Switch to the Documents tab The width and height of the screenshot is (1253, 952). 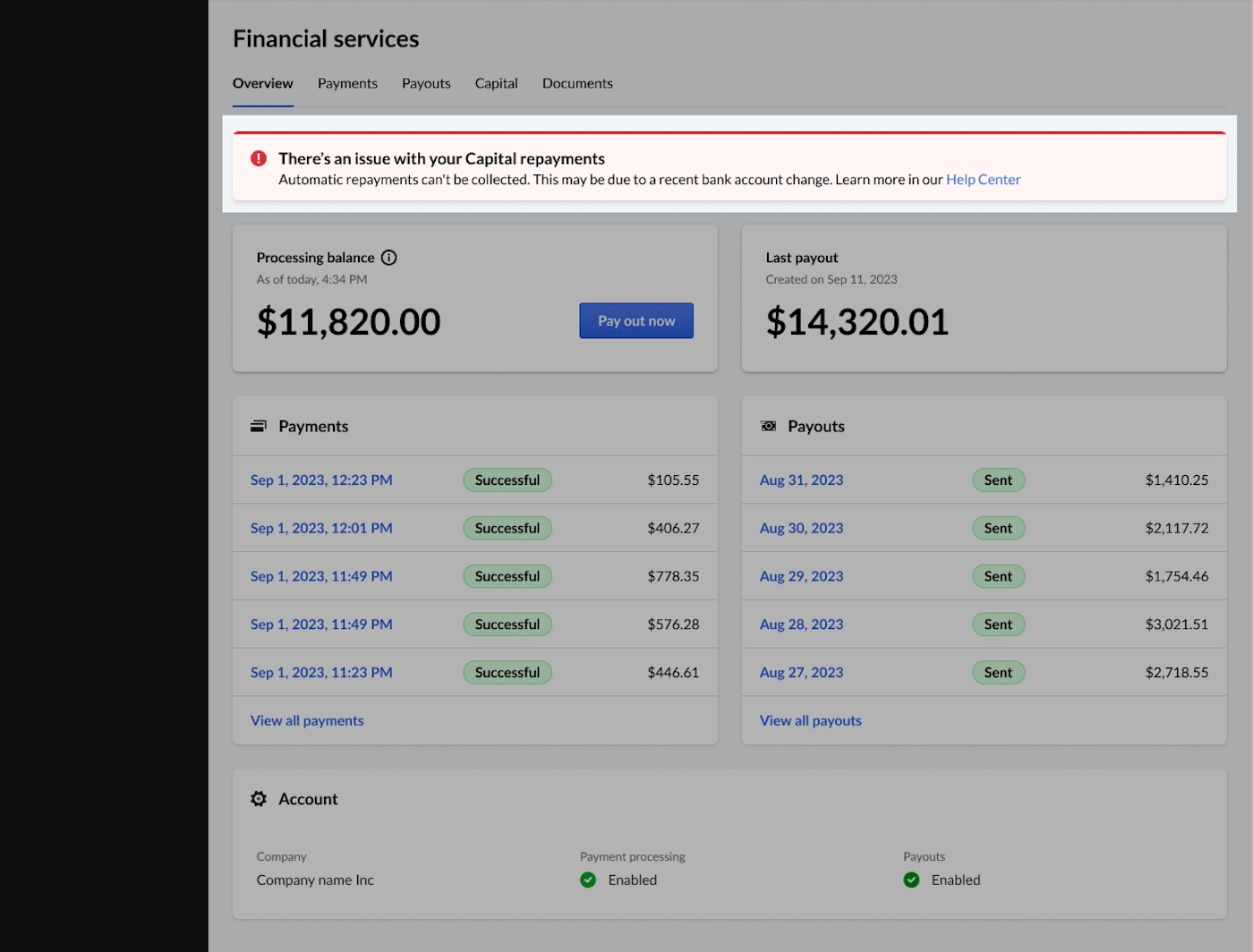[577, 83]
